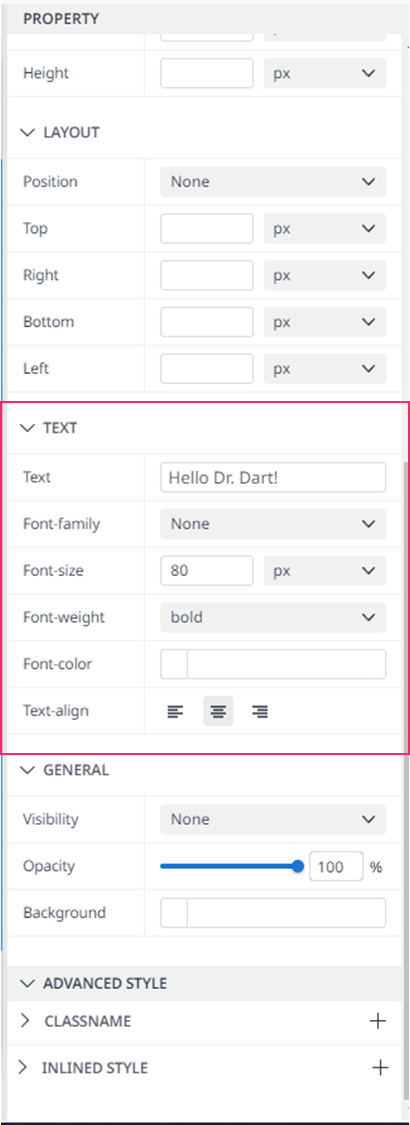This screenshot has height=1125, width=410.
Task: Align text to the right
Action: pyautogui.click(x=260, y=712)
